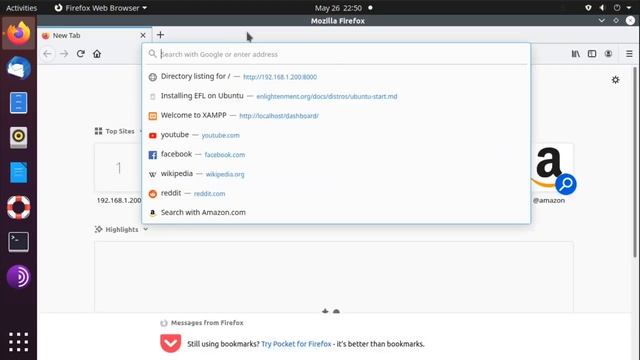
Task: Pick the youtube suggestion
Action: (336, 135)
